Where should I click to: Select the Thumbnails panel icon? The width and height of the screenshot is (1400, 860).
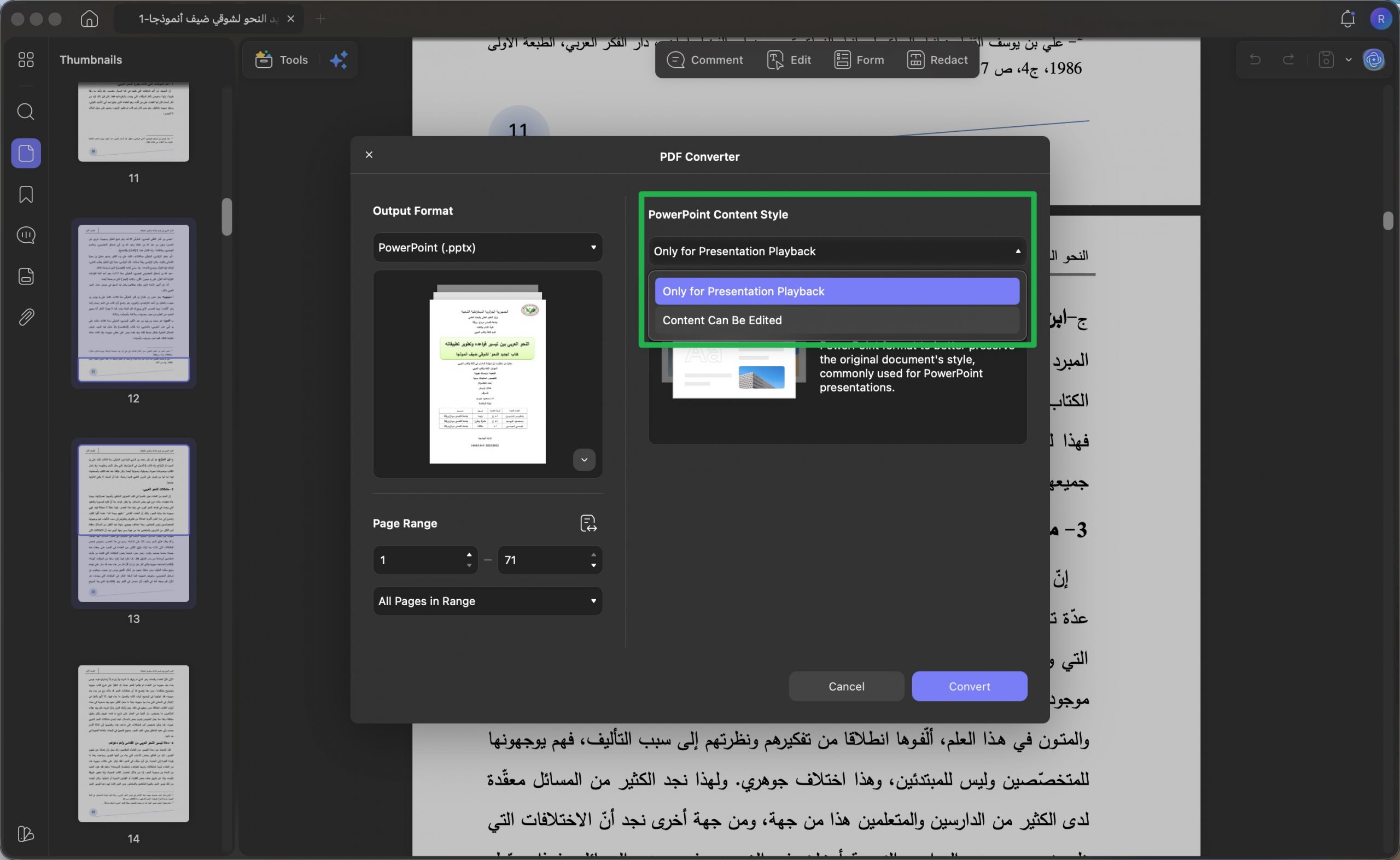[x=26, y=153]
